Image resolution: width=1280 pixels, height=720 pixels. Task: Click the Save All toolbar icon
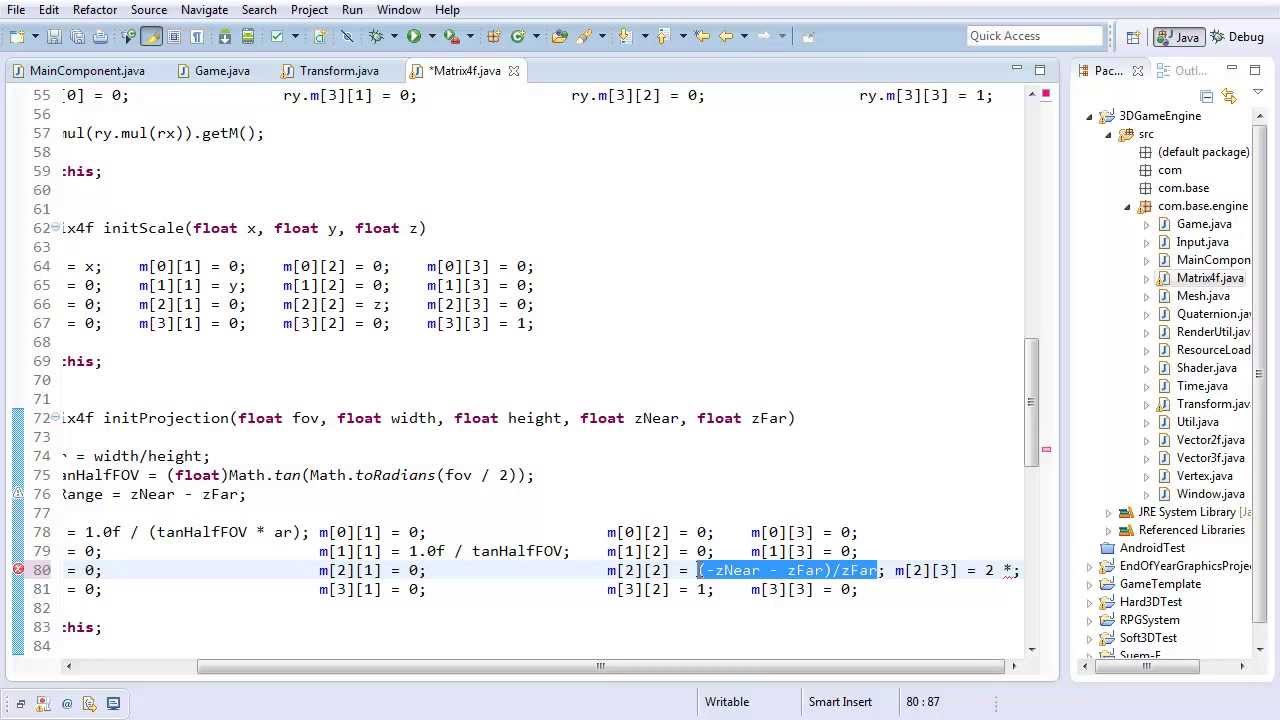pos(77,36)
